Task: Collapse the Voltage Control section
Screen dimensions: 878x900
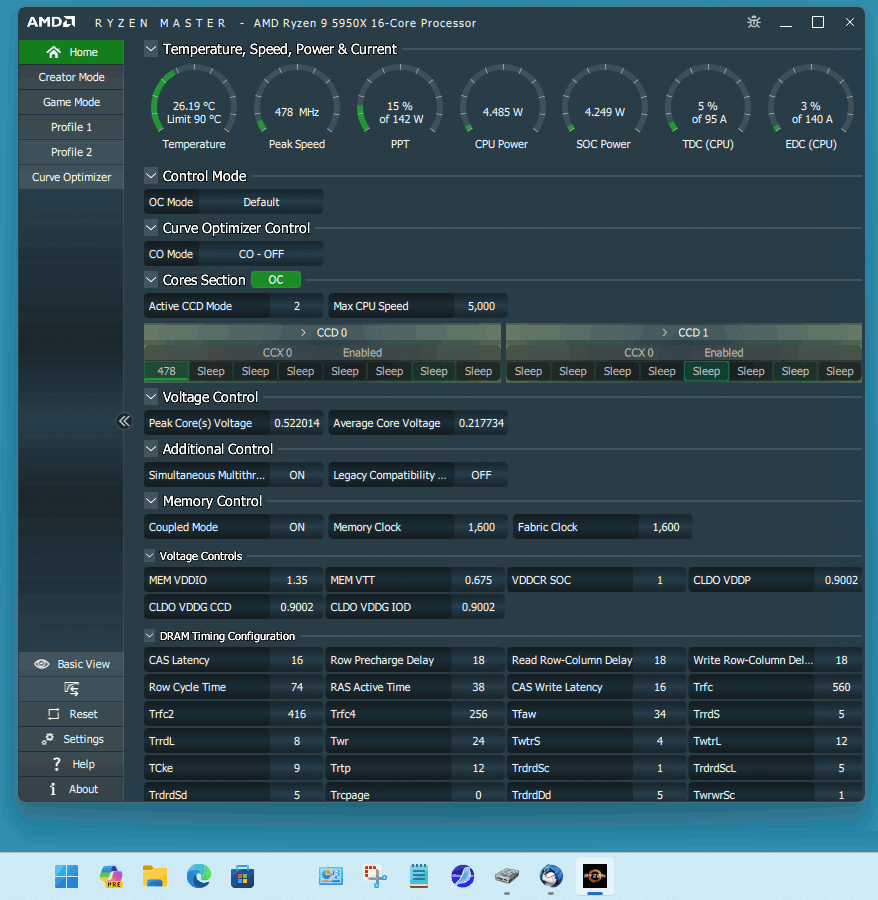Action: tap(151, 397)
